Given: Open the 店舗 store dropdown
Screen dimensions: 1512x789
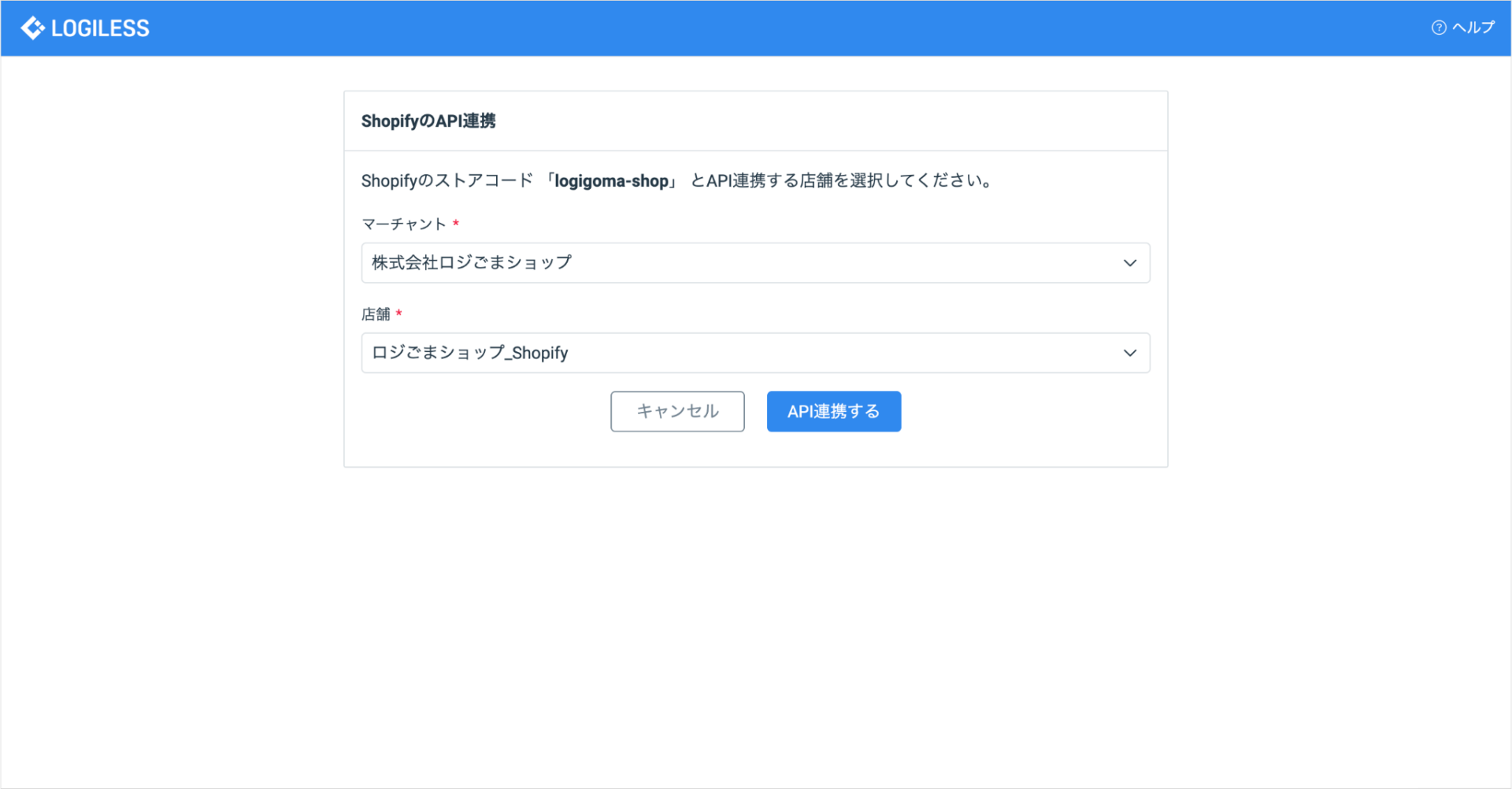Looking at the screenshot, I should click(x=754, y=353).
